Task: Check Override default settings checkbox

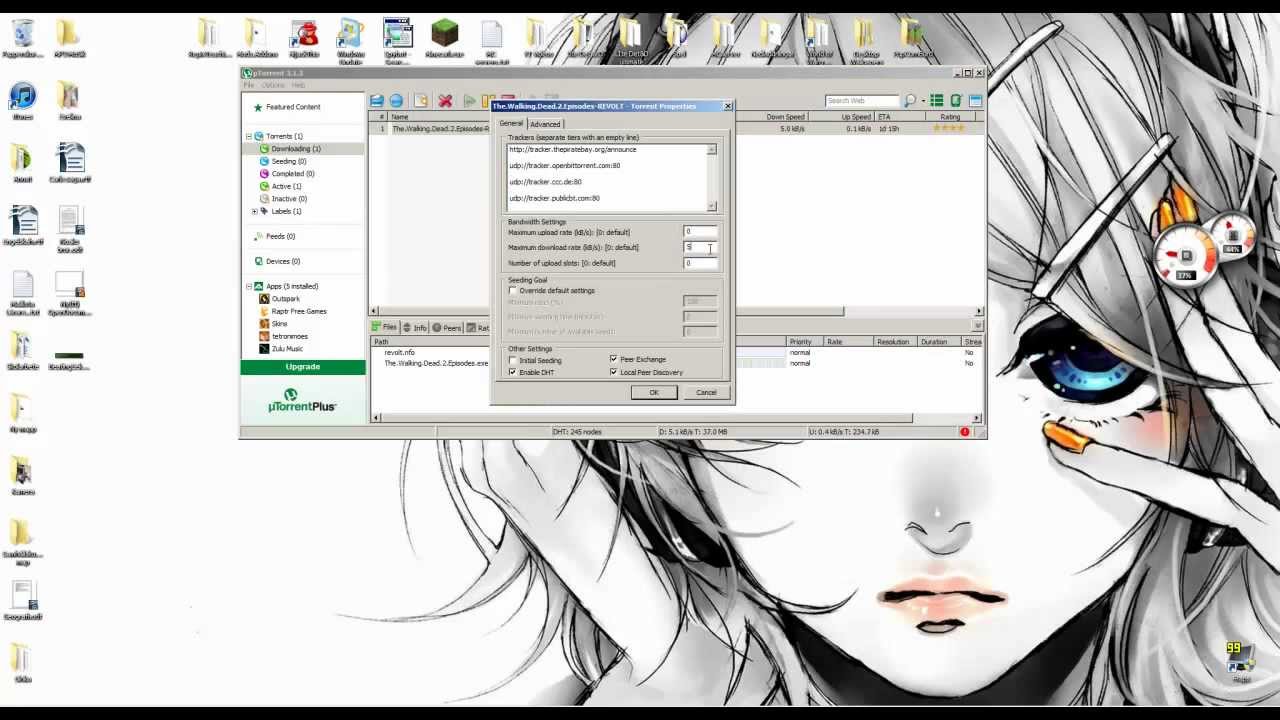Action: 513,291
